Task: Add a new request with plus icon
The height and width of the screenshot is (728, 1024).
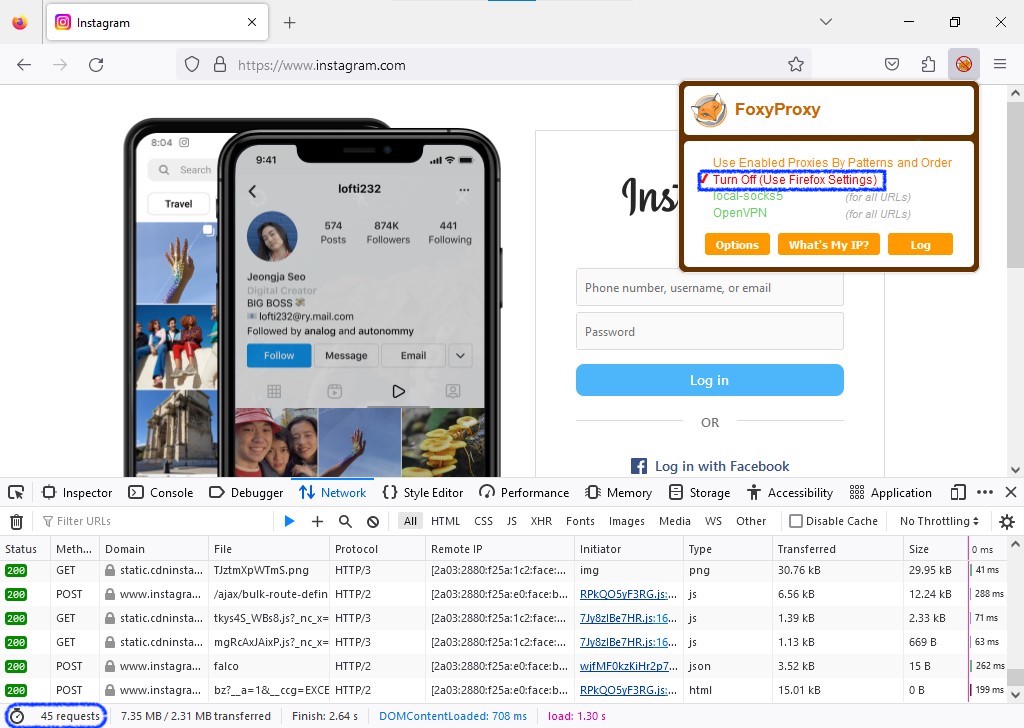Action: pyautogui.click(x=317, y=521)
